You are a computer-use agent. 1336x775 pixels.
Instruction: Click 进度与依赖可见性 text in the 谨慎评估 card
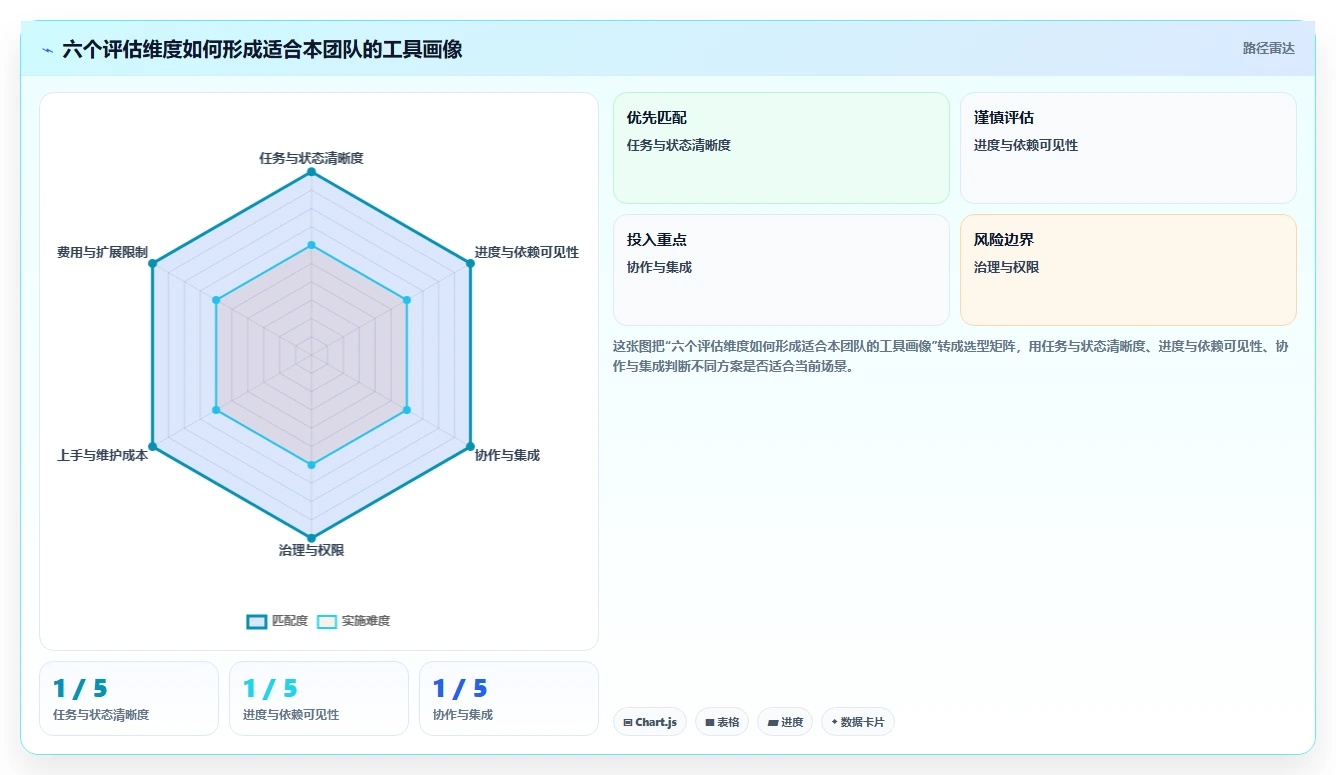[1026, 145]
